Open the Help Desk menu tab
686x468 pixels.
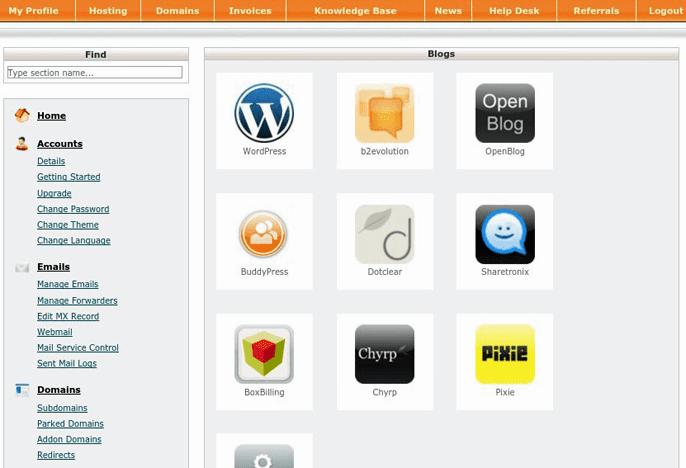[x=514, y=10]
